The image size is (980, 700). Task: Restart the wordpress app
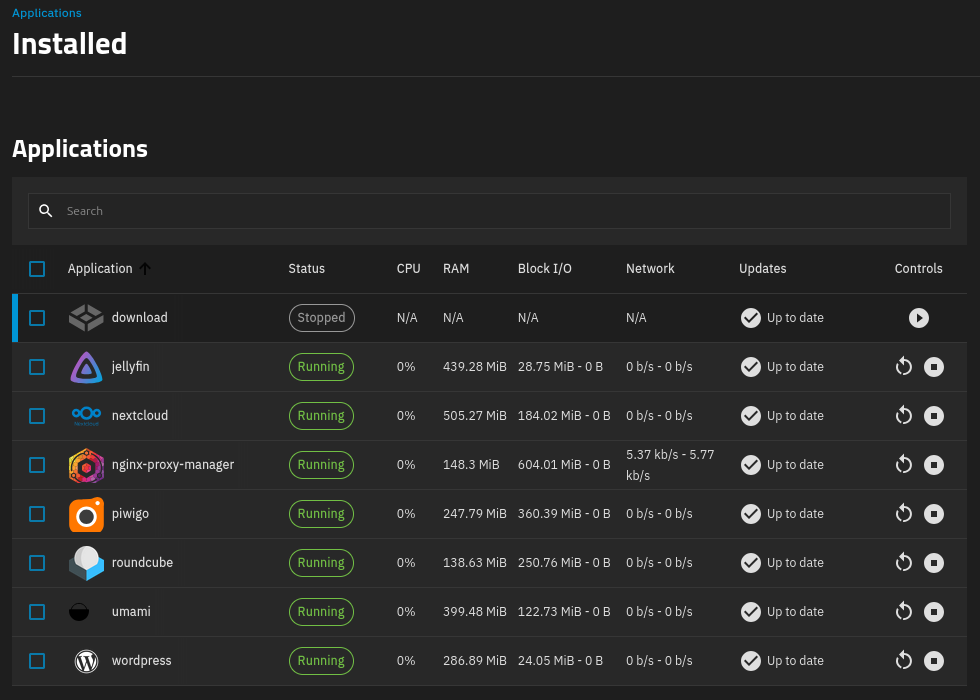(903, 661)
